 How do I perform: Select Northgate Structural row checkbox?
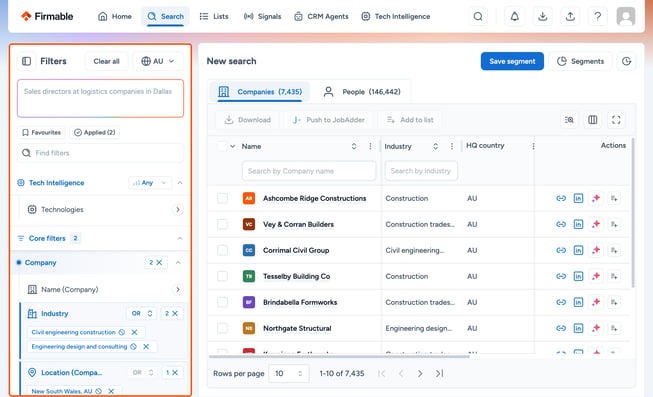pyautogui.click(x=222, y=328)
